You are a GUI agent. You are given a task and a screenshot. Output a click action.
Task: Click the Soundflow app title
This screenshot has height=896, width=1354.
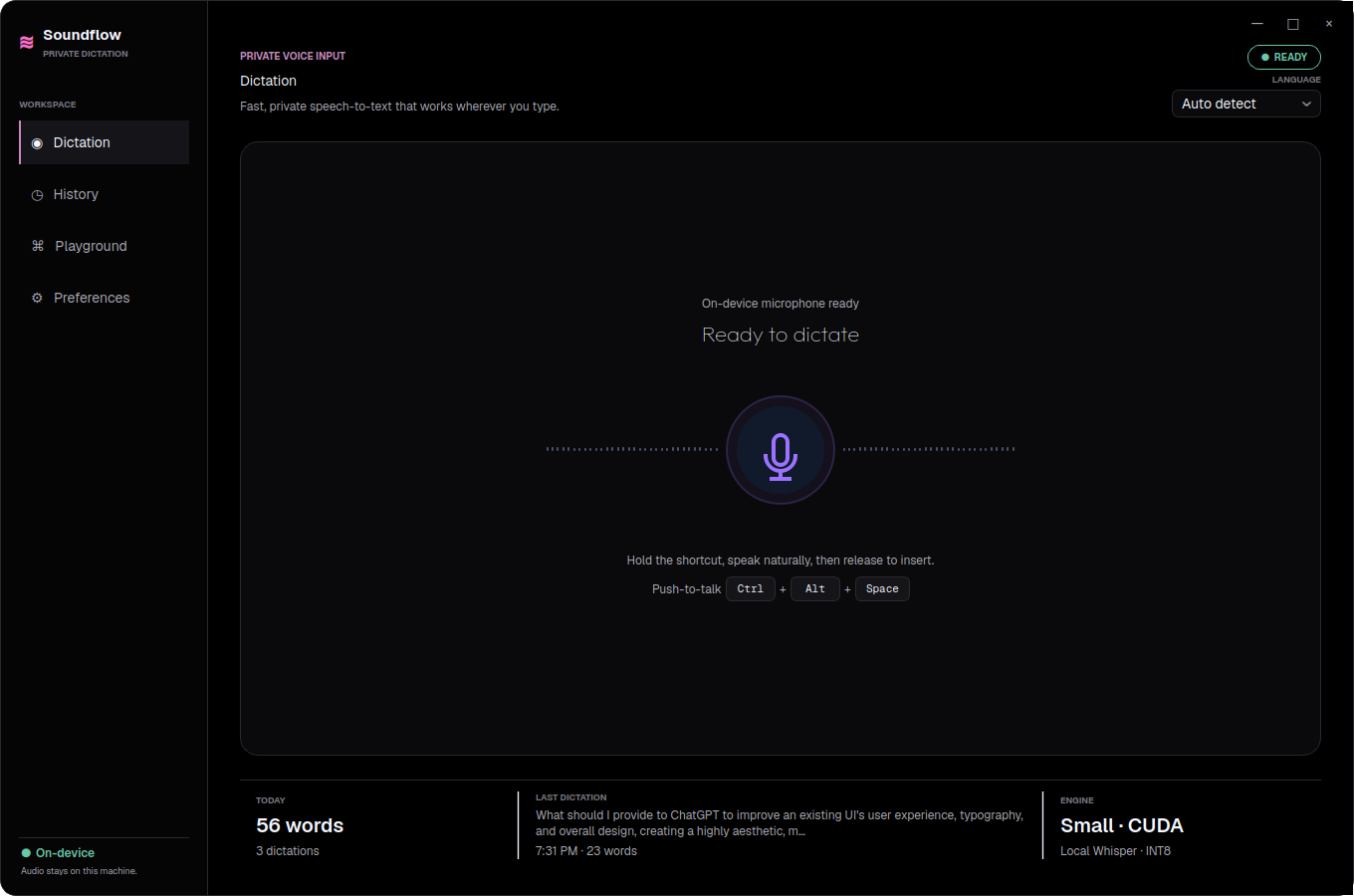[82, 35]
